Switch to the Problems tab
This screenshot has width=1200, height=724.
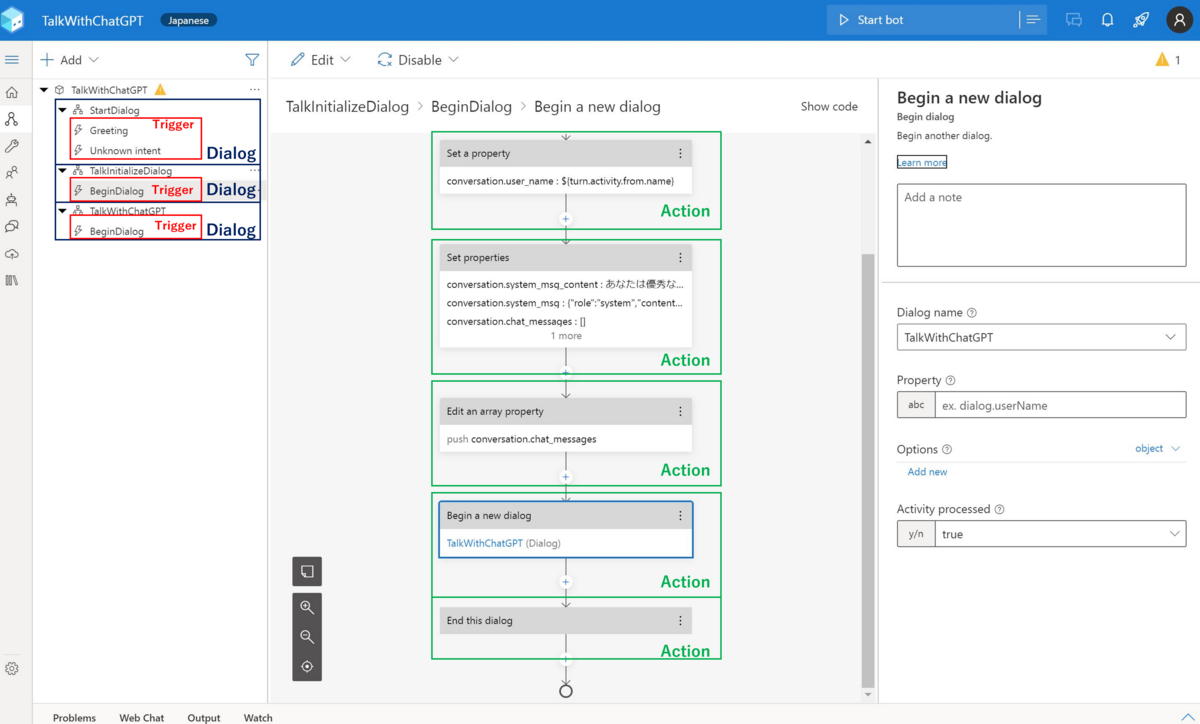click(x=75, y=717)
